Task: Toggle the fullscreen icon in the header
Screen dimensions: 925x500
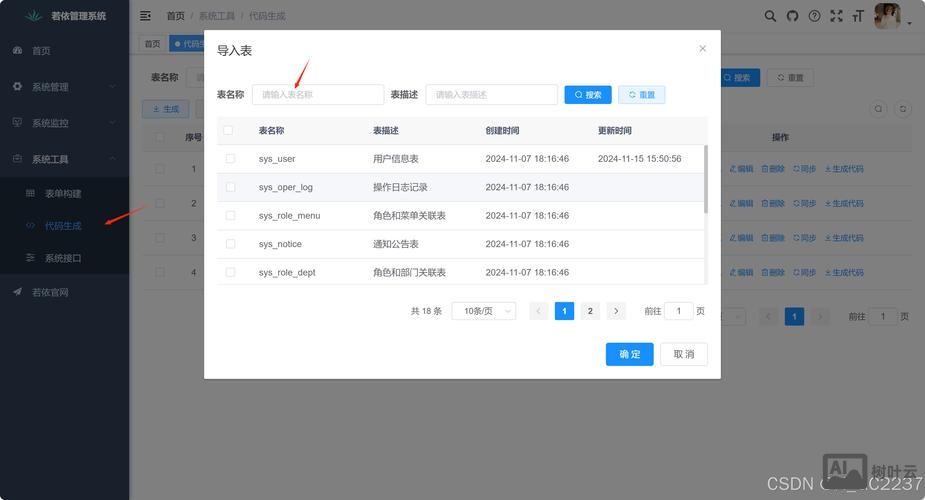Action: (x=836, y=16)
